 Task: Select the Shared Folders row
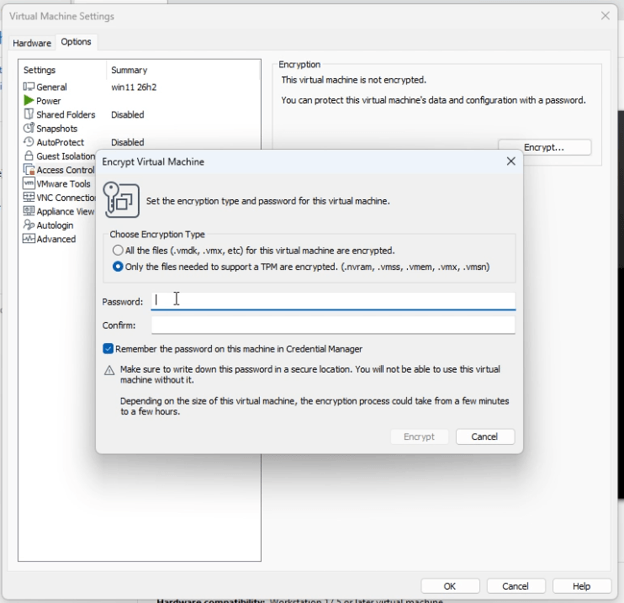139,115
